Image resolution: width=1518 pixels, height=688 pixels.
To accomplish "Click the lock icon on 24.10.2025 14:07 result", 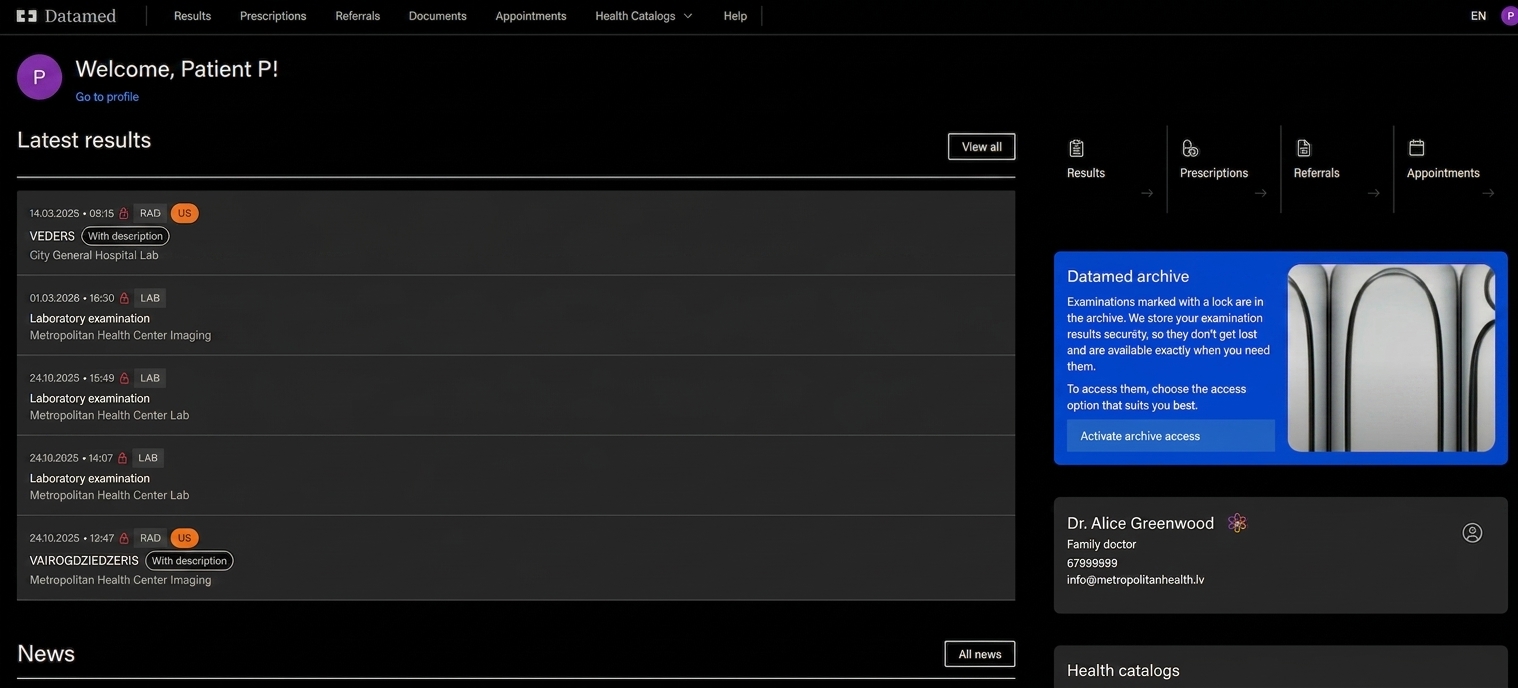I will coord(122,458).
